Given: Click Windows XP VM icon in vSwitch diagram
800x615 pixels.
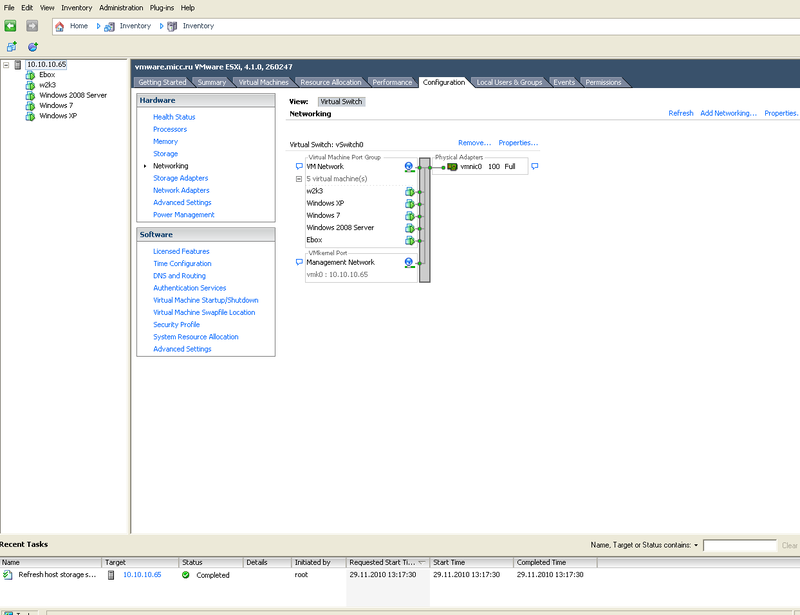Looking at the screenshot, I should 410,204.
